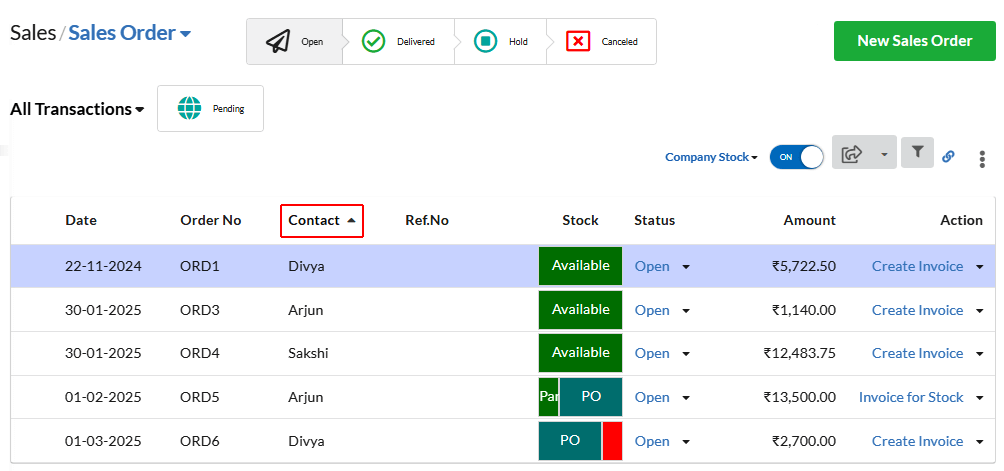
Task: Click amount ₹2,700.00
Action: [804, 442]
